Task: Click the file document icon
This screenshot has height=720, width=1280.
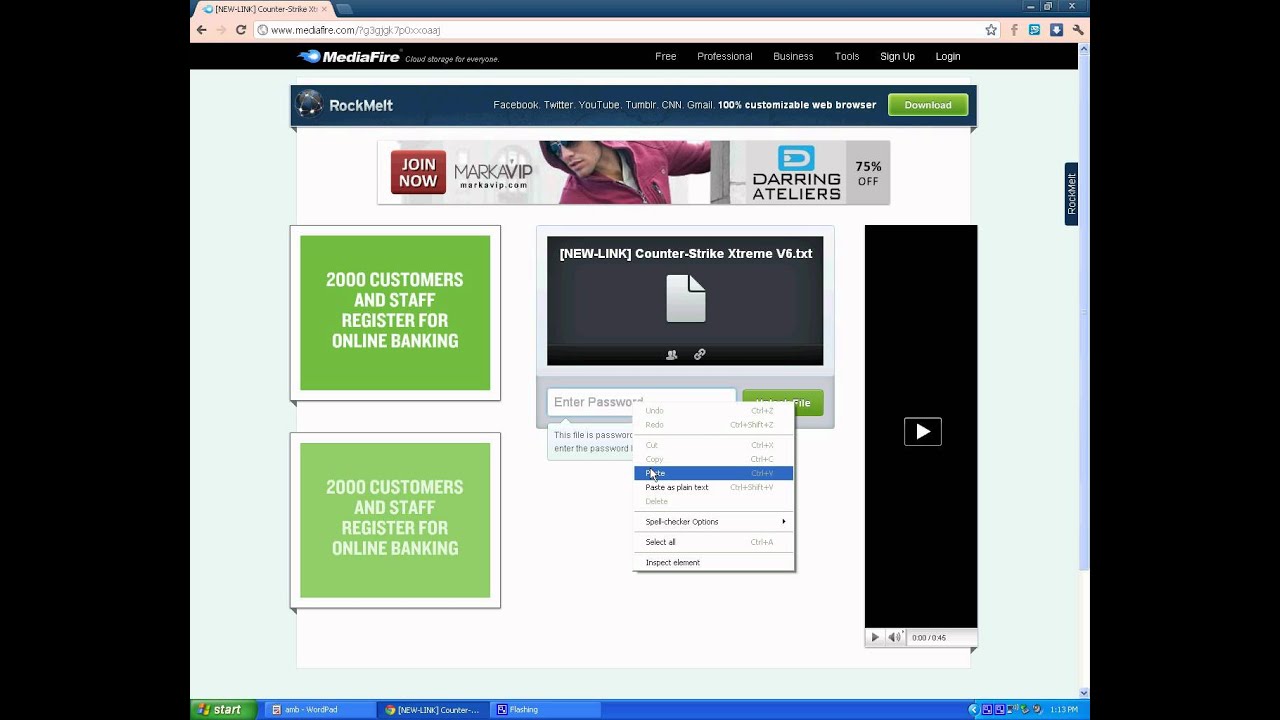Action: [686, 298]
